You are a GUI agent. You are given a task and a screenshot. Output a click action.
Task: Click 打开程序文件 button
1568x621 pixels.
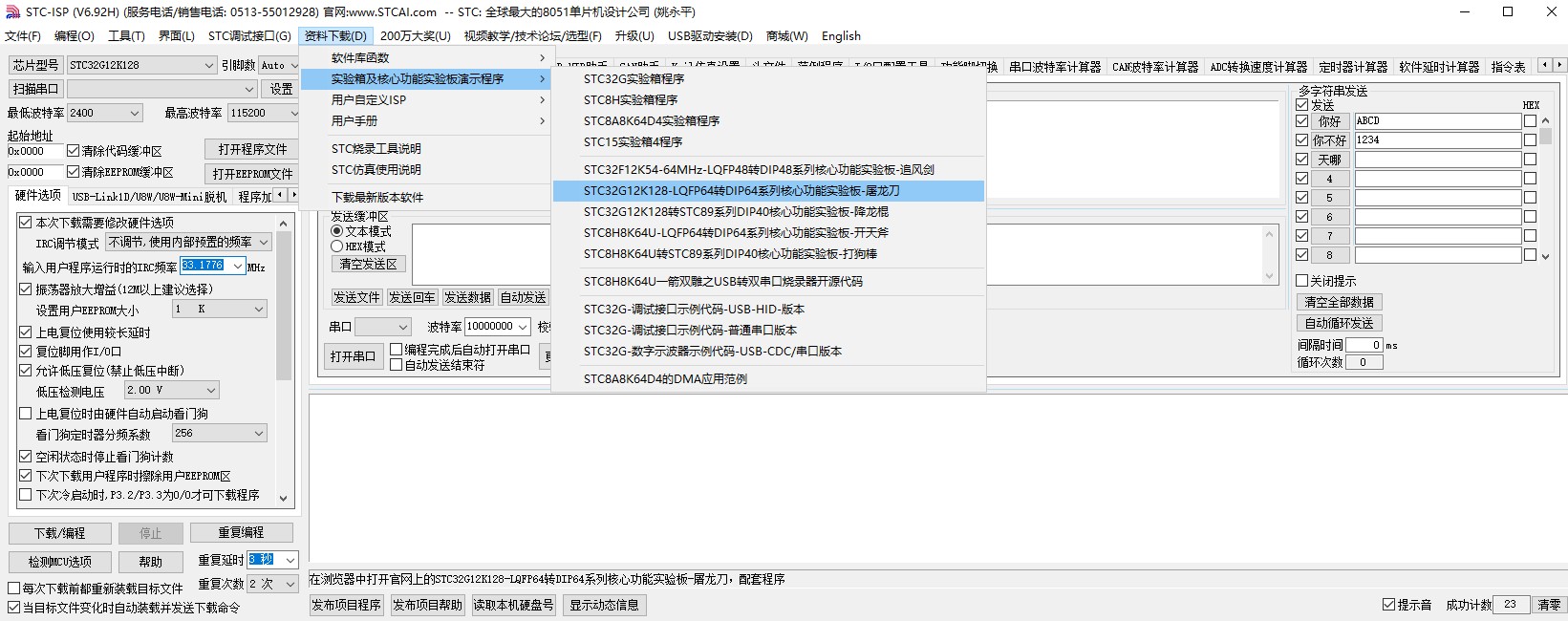pos(252,150)
